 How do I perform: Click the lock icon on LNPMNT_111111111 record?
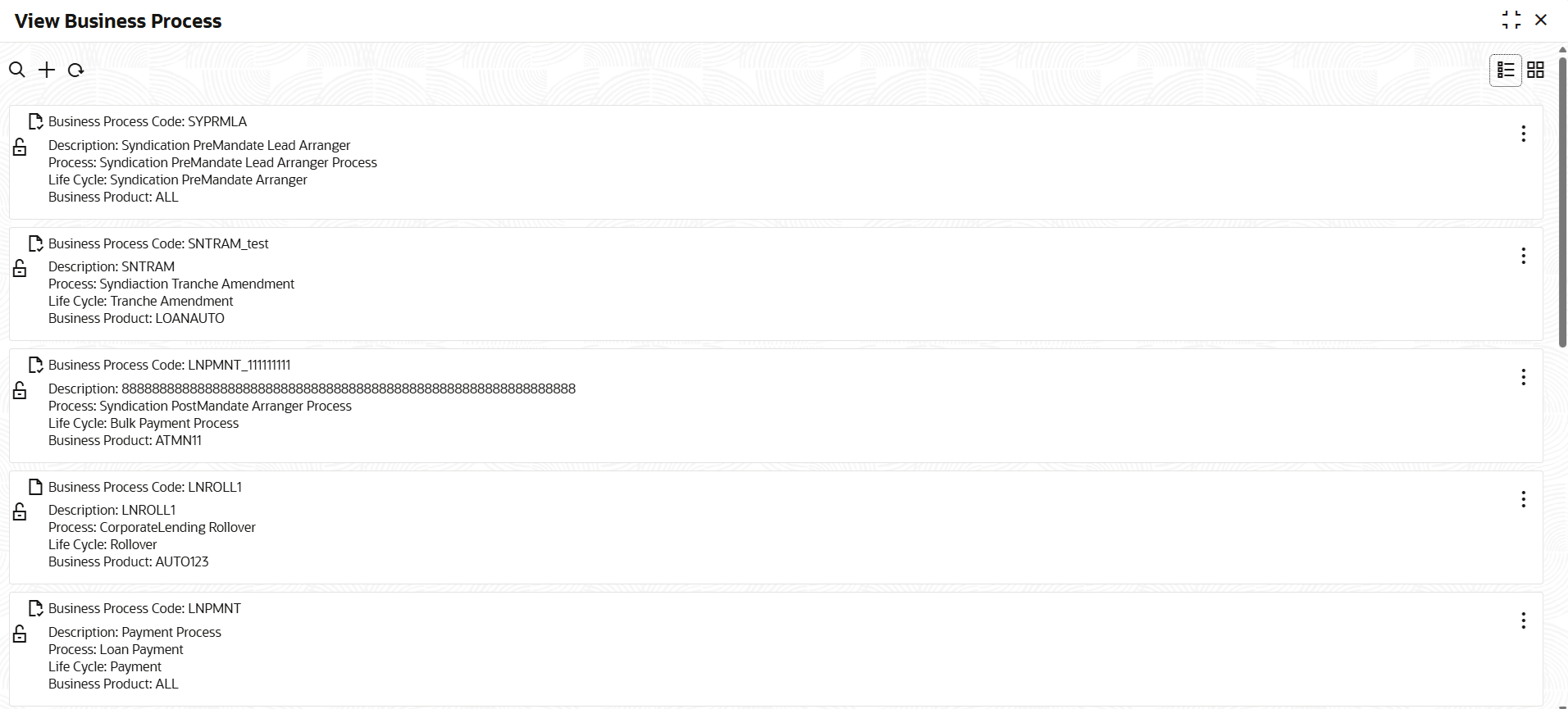pyautogui.click(x=20, y=390)
